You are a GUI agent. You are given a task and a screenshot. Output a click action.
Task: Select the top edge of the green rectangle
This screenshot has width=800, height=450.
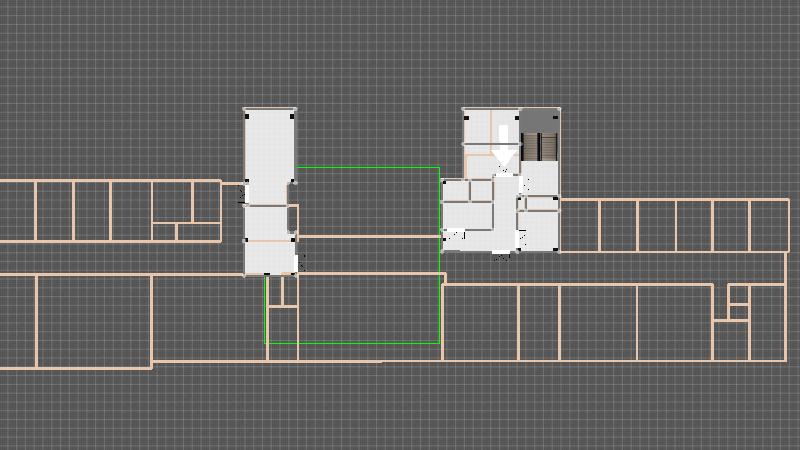(x=368, y=167)
